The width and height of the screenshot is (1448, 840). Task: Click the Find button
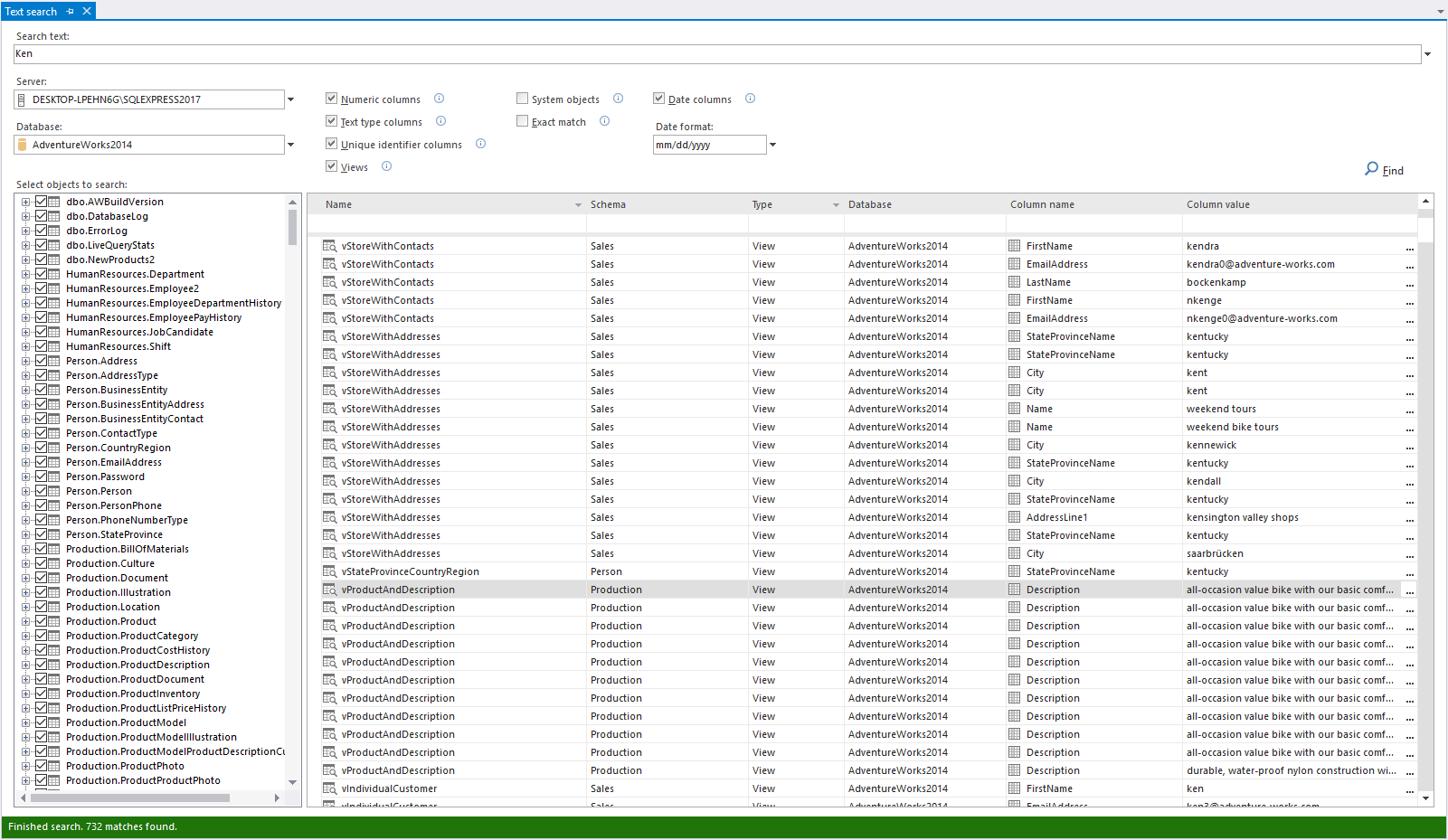(x=1385, y=169)
